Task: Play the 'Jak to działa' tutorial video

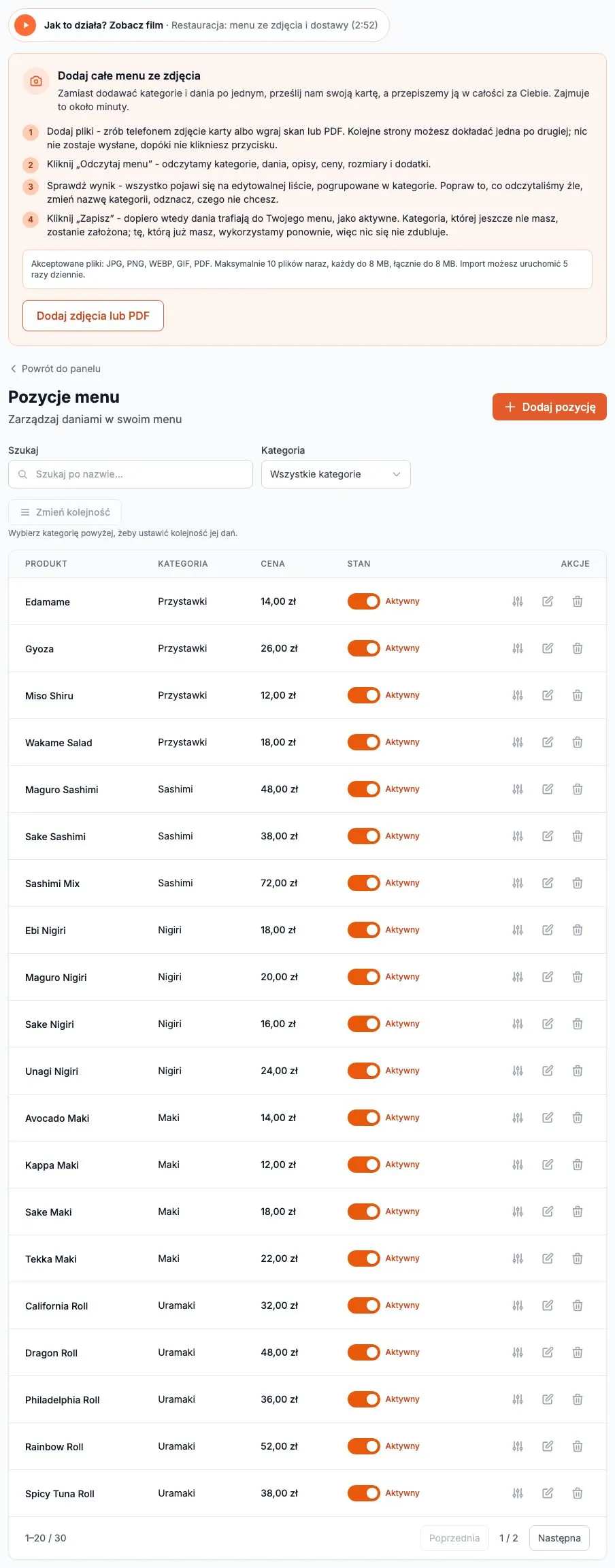Action: coord(25,25)
